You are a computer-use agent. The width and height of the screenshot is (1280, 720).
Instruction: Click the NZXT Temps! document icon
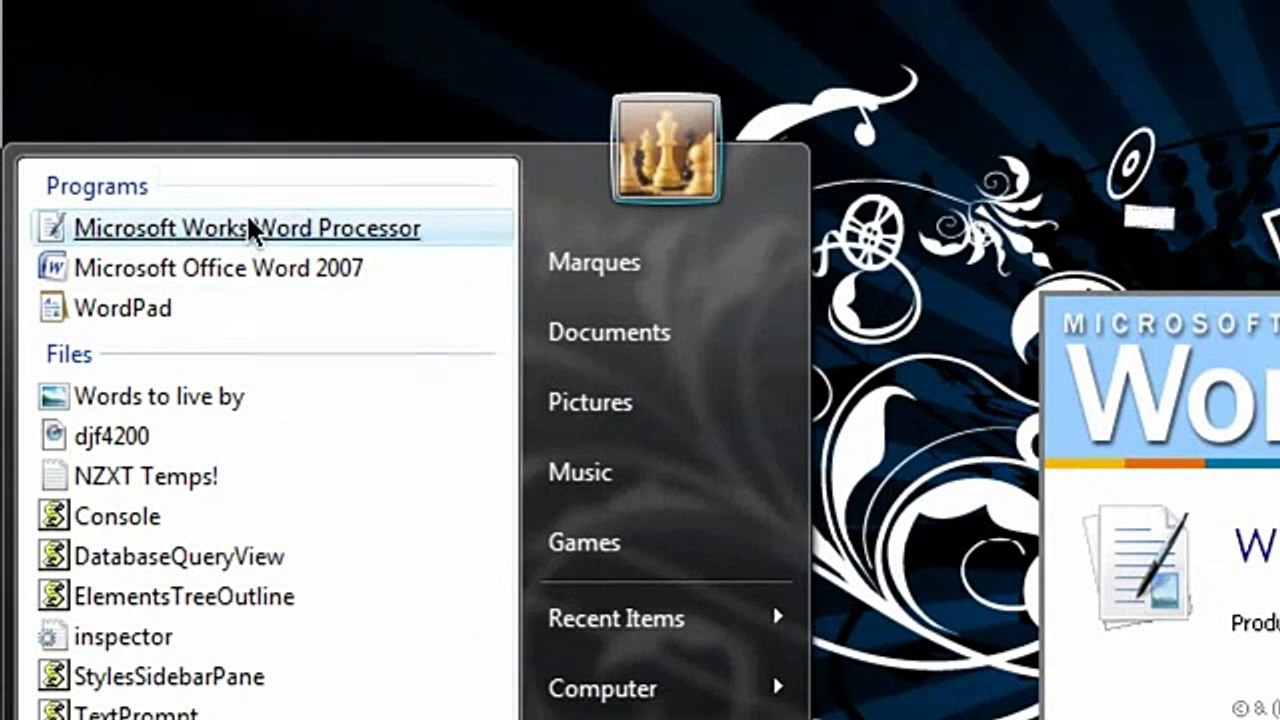53,476
